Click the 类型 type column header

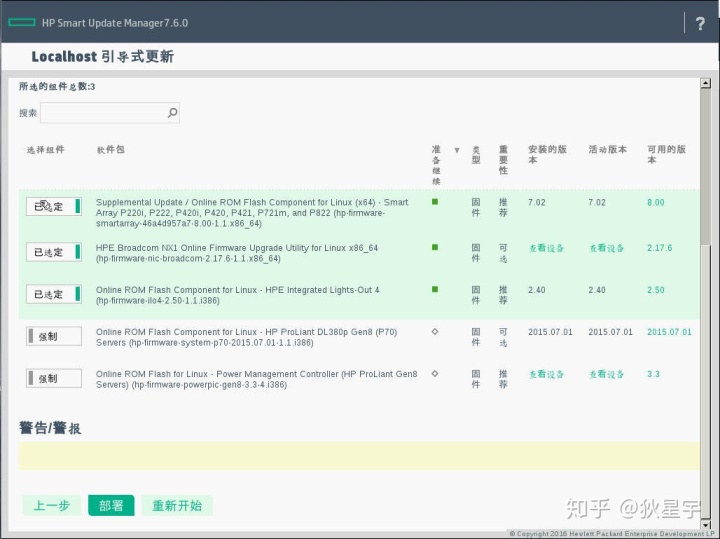point(476,155)
